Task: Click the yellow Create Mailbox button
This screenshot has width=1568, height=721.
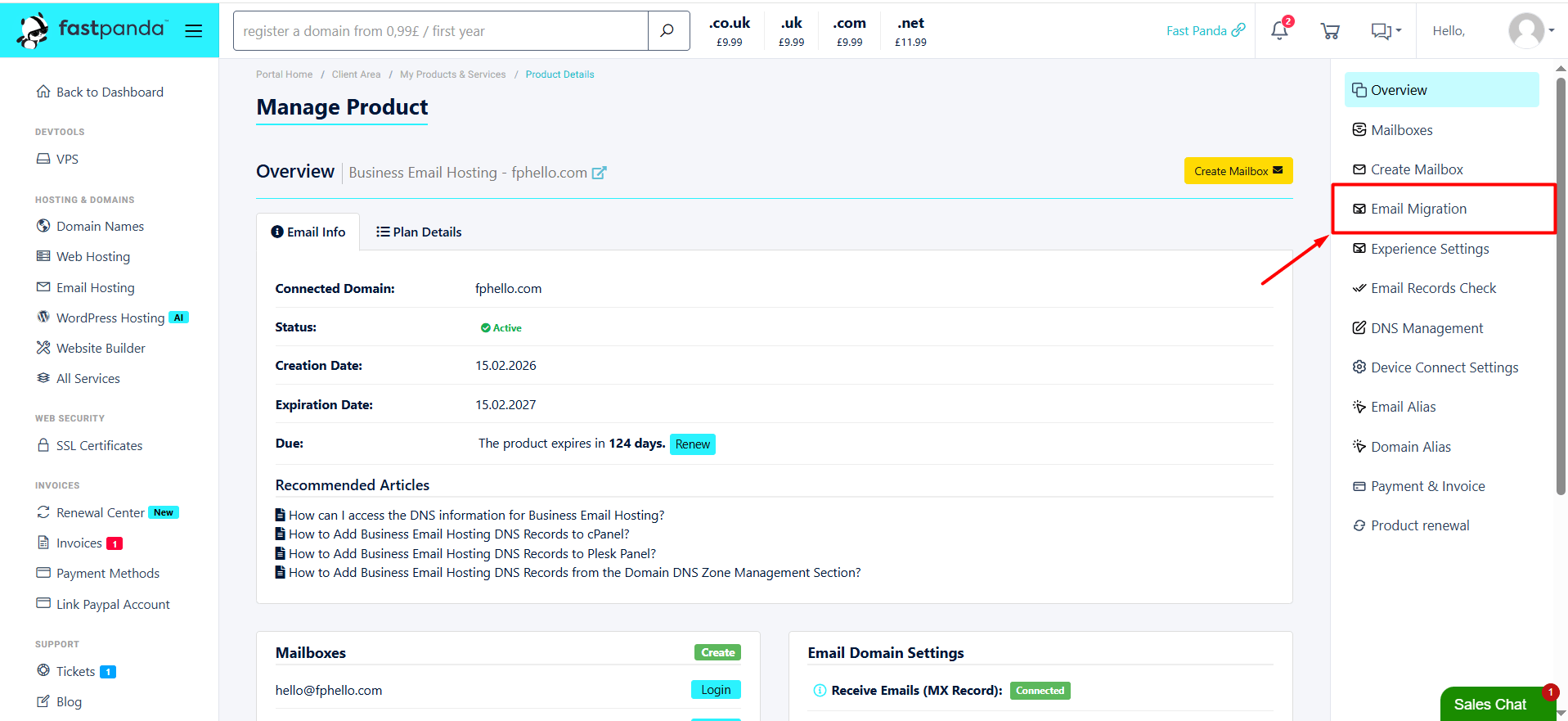Action: tap(1238, 171)
